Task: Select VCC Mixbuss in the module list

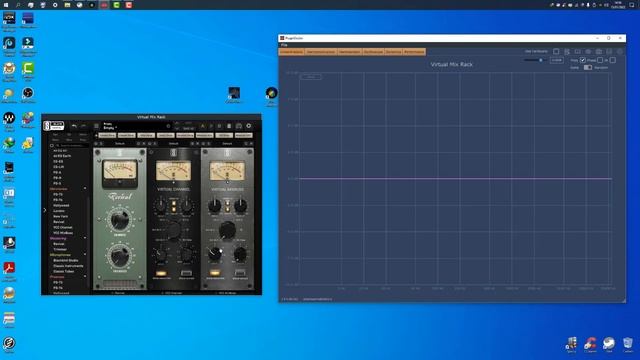Action: click(x=63, y=233)
